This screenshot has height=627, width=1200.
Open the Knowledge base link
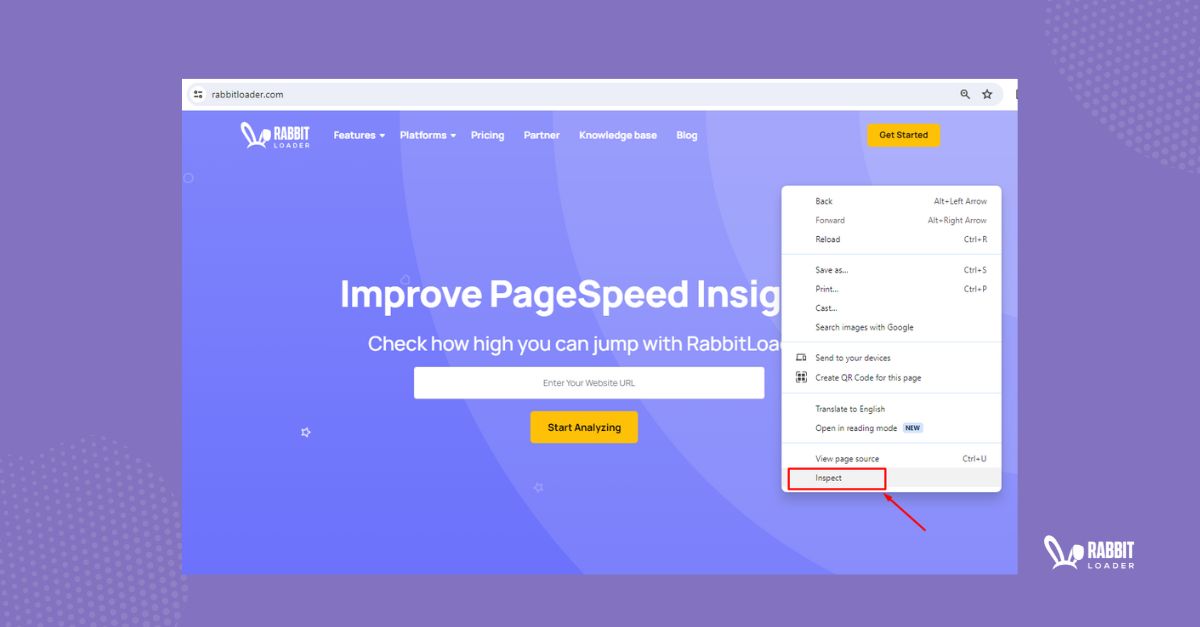point(618,135)
